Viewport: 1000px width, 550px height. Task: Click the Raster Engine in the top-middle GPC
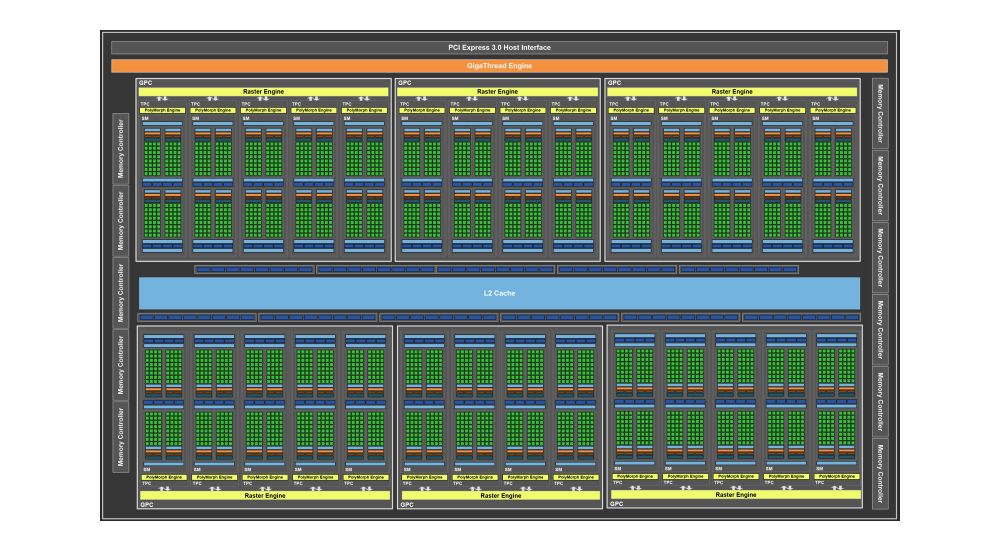coord(498,91)
